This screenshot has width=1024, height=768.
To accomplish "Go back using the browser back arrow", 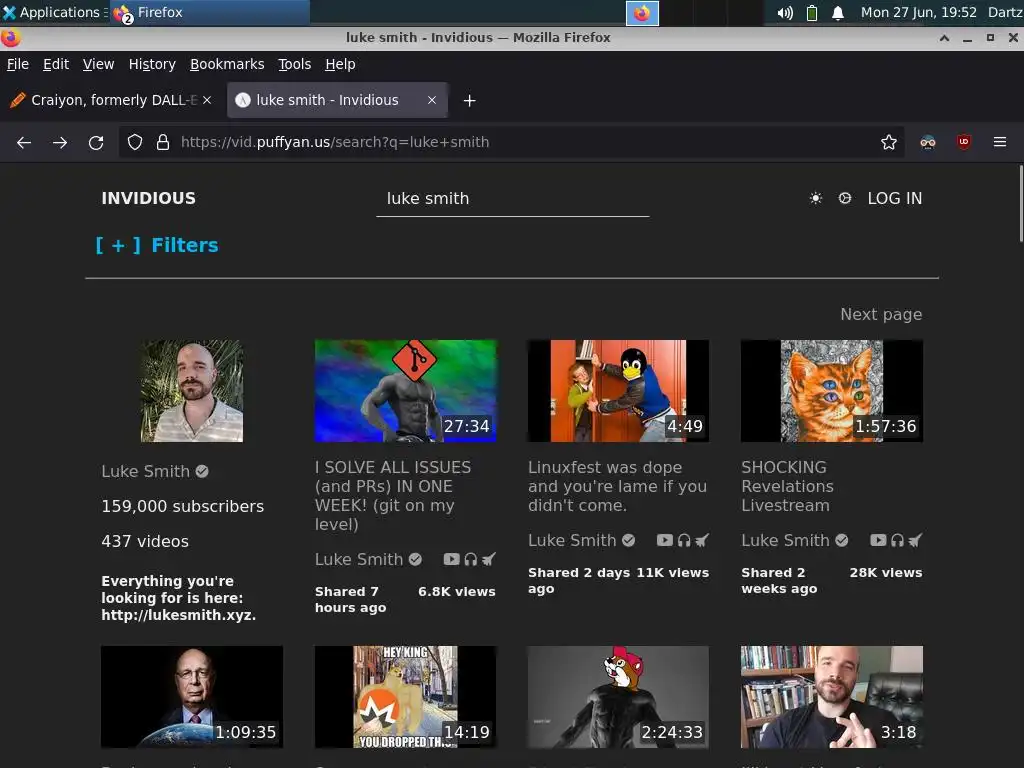I will 24,142.
